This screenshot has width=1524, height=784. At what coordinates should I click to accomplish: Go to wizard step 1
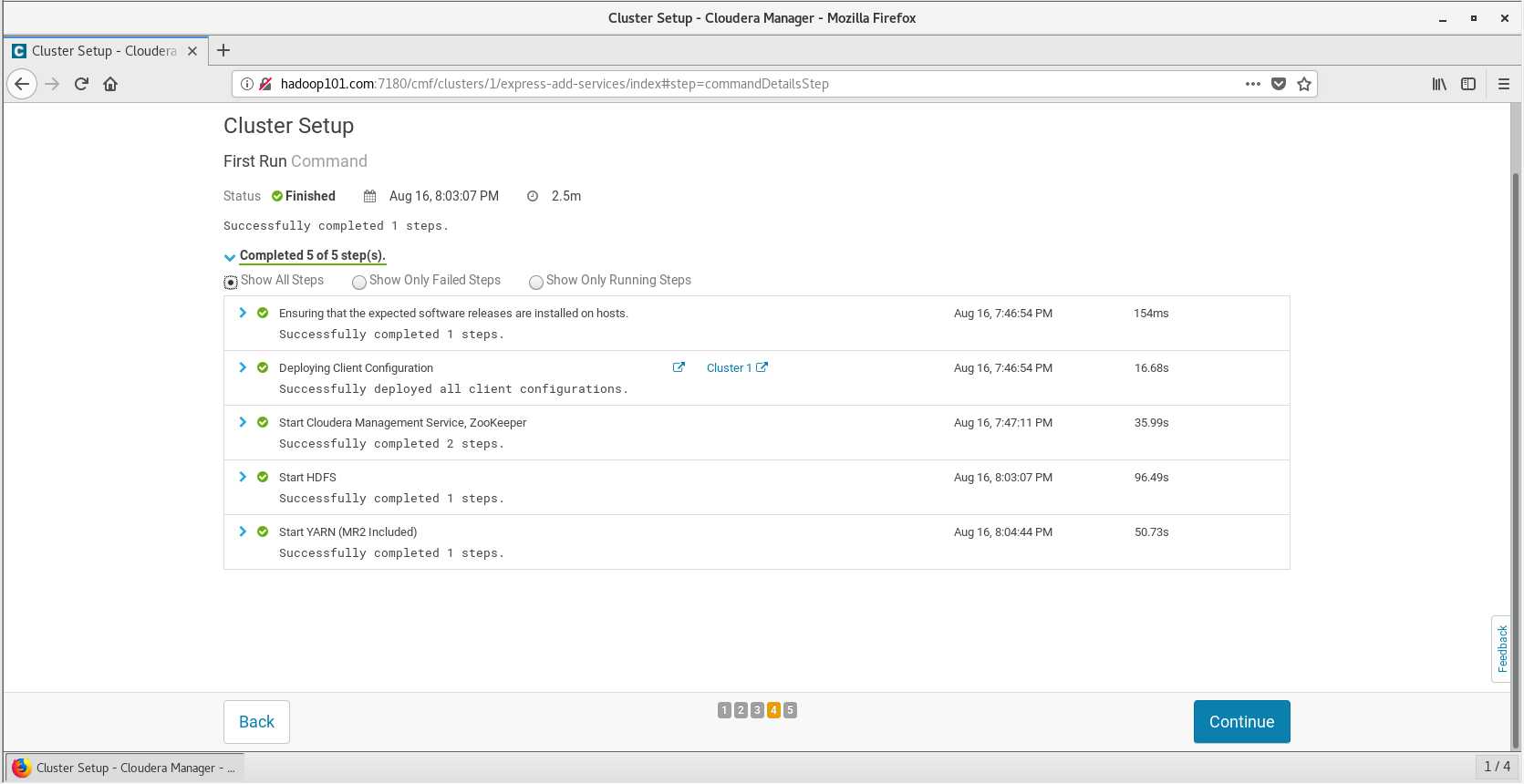tap(724, 710)
